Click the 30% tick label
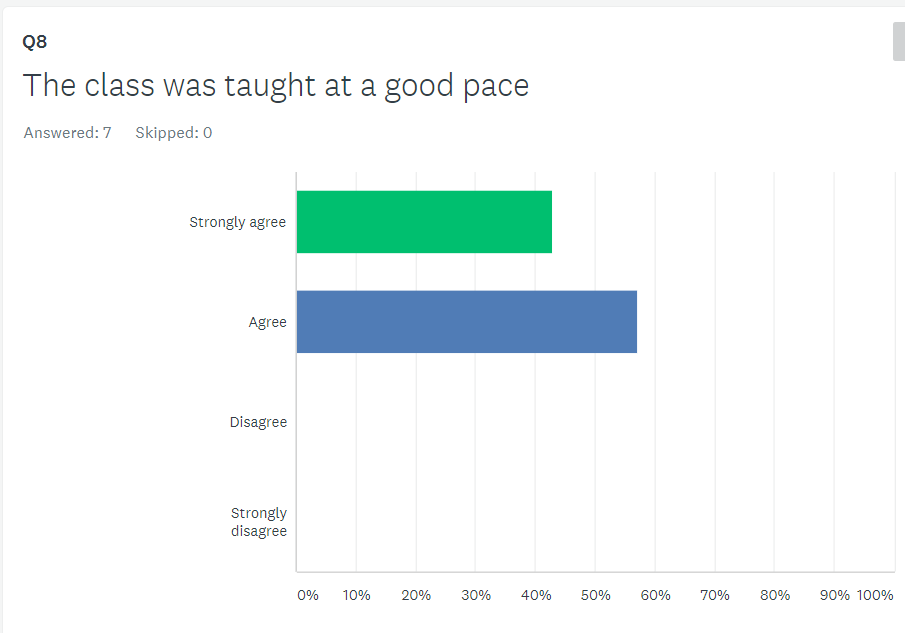The image size is (905, 633). pos(476,595)
